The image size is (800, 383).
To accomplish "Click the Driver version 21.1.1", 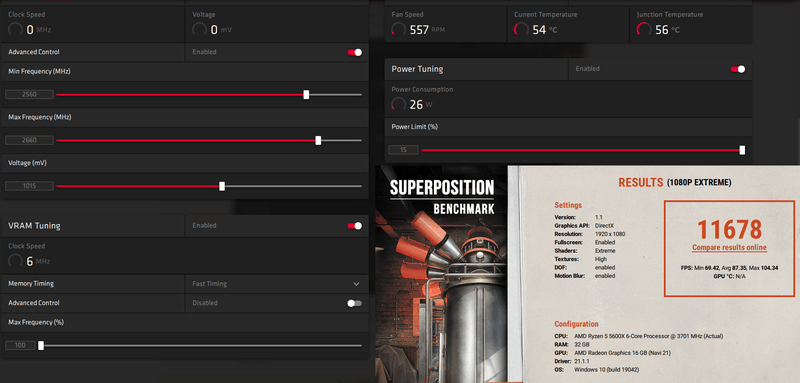I will click(x=583, y=361).
